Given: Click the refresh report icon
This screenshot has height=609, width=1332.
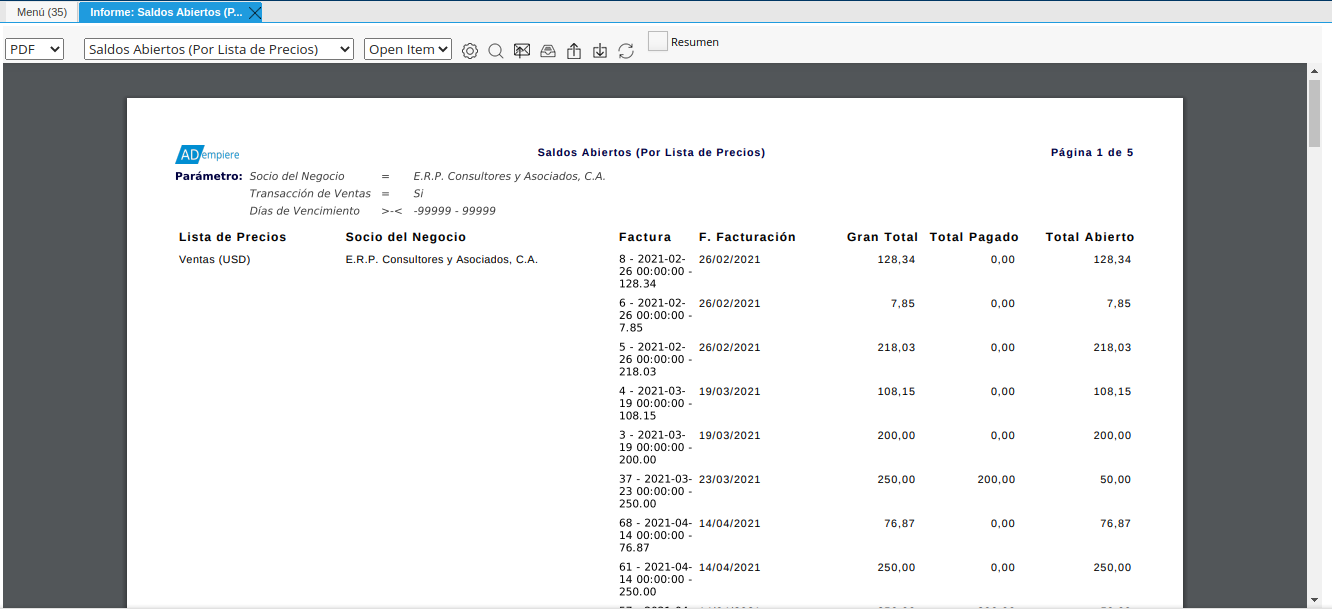Looking at the screenshot, I should 626,51.
